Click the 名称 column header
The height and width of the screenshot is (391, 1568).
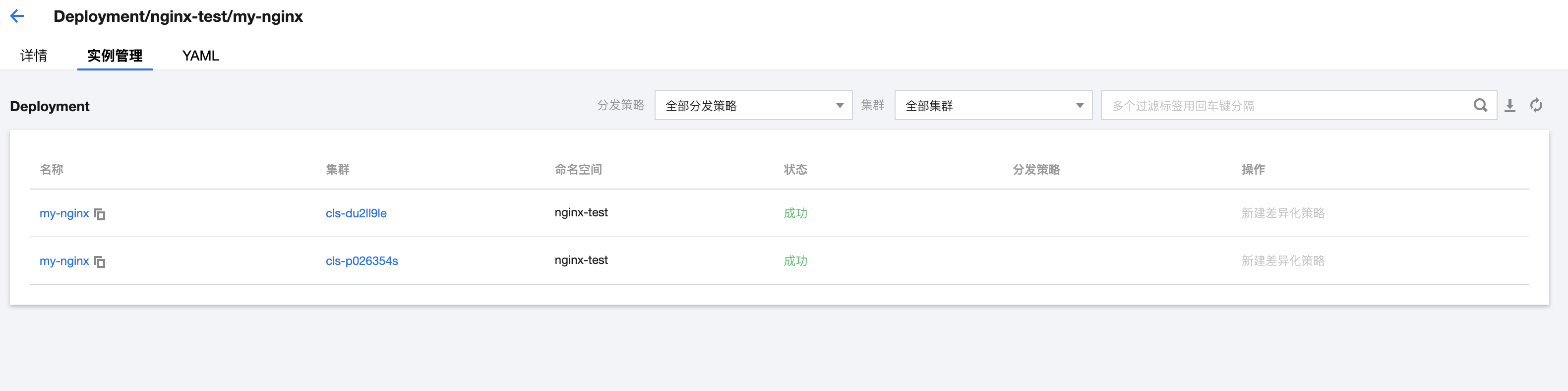pos(52,169)
